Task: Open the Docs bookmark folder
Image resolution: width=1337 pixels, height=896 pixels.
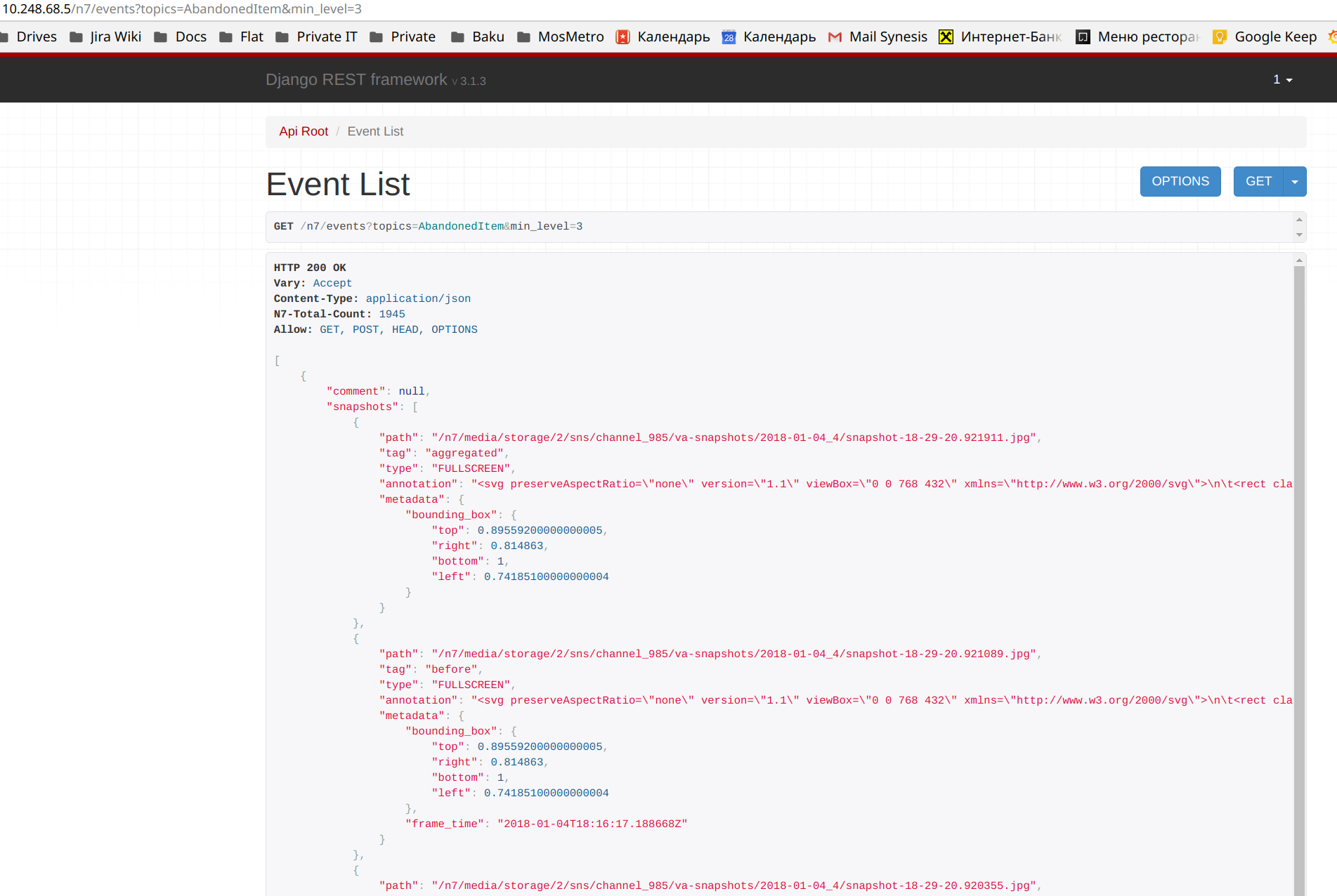Action: coord(181,37)
